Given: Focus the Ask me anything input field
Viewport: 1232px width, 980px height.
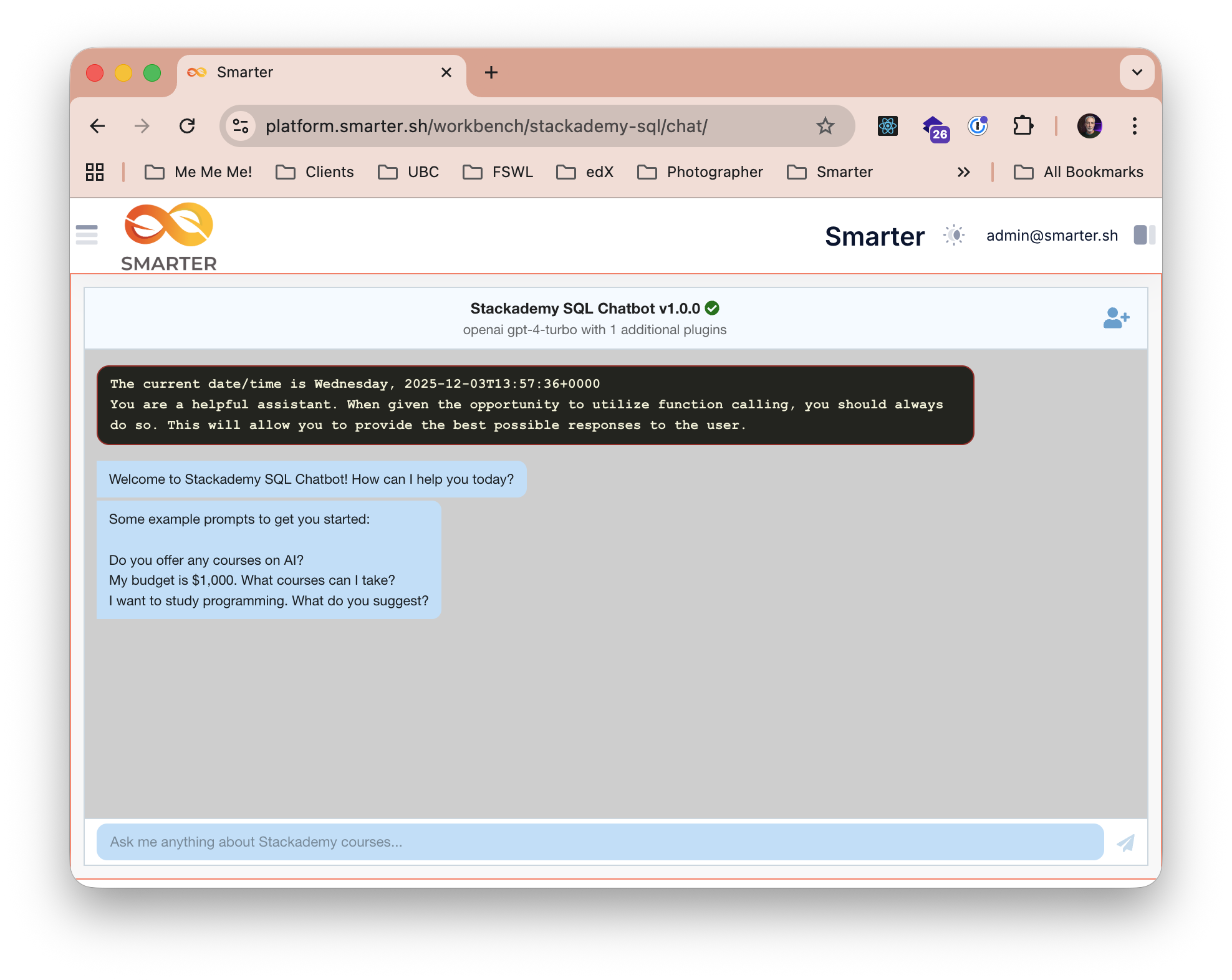Looking at the screenshot, I should tap(600, 842).
